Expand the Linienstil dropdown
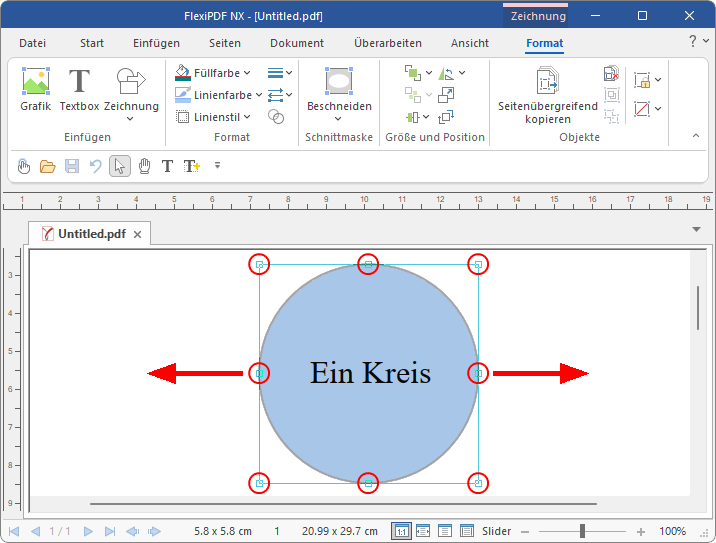Screen dimensions: 716x543 click(x=247, y=117)
